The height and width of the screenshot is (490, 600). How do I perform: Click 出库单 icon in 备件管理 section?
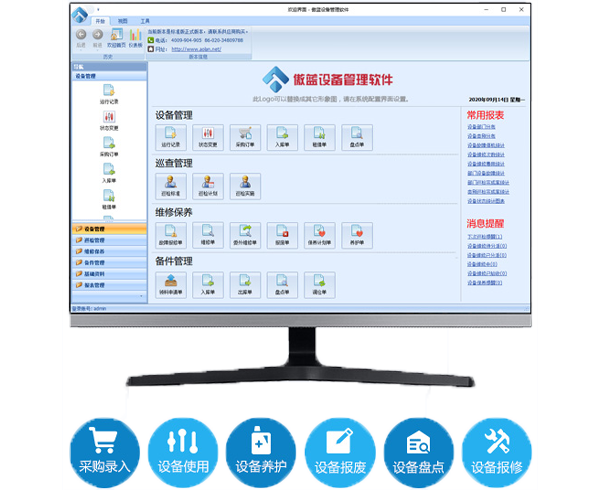(x=245, y=285)
